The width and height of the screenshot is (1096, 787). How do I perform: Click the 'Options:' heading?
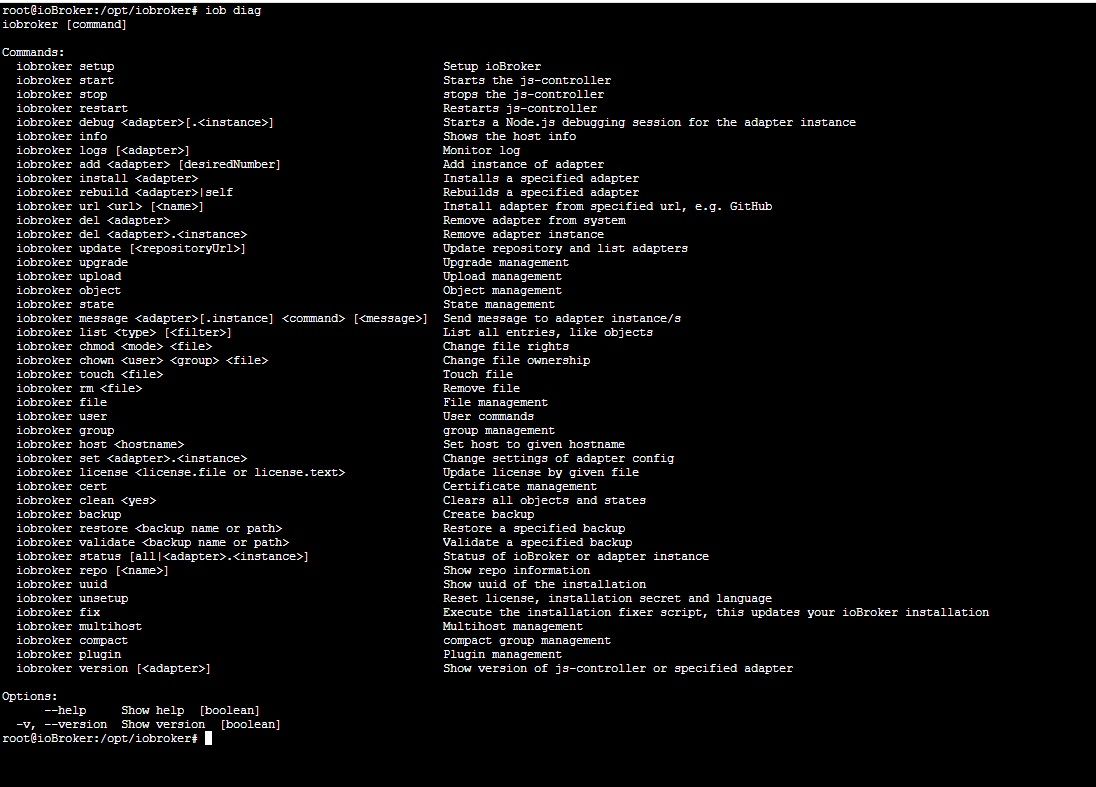(30, 696)
